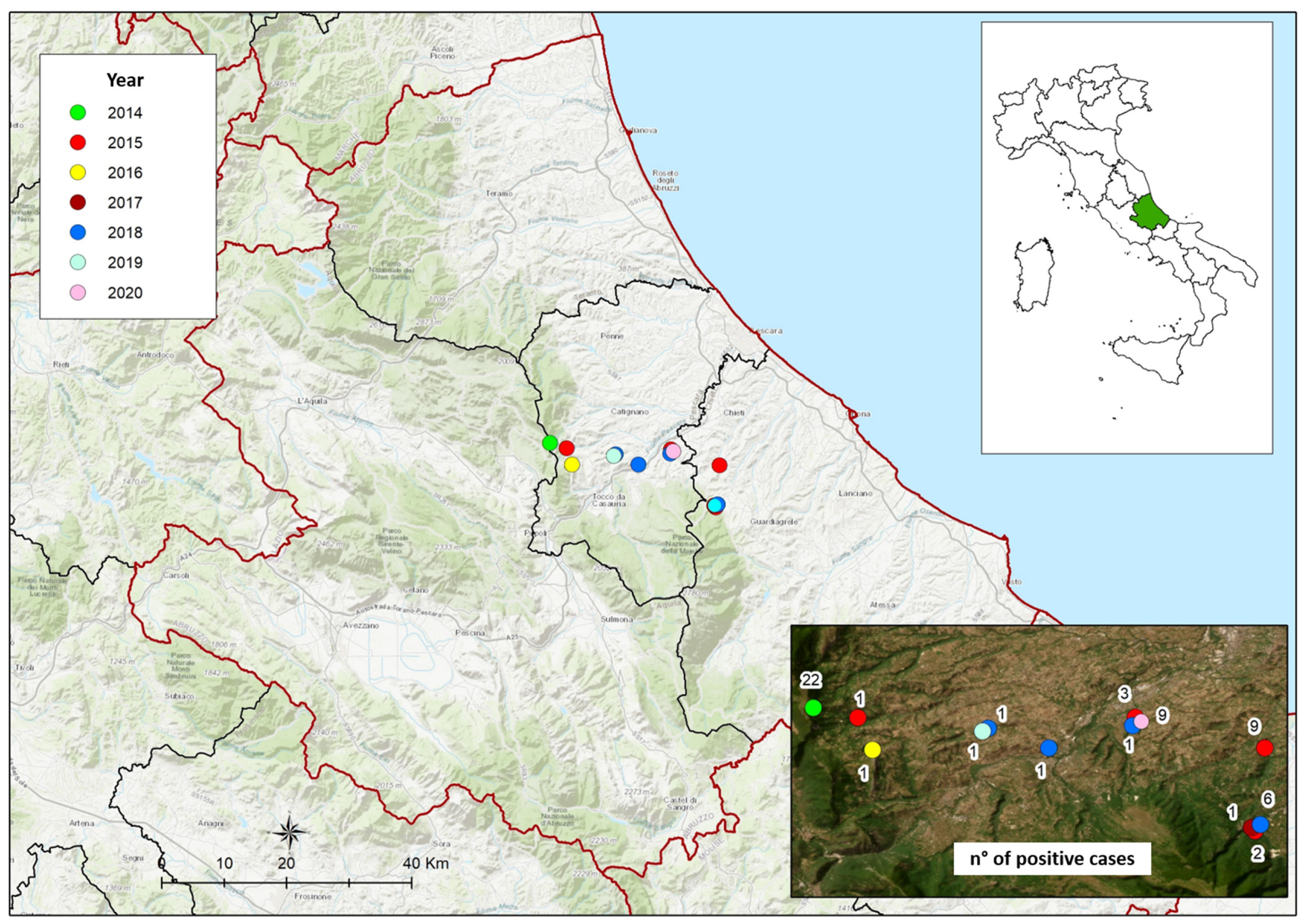Click the "Year" legend title
This screenshot has width=1304, height=924.
click(x=125, y=80)
